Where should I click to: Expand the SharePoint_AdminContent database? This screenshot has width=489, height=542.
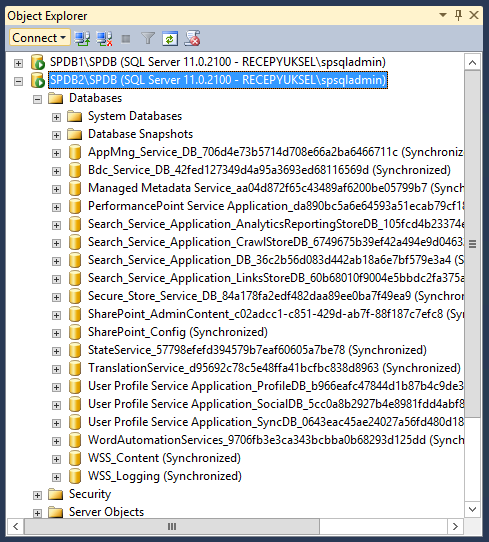click(56, 315)
